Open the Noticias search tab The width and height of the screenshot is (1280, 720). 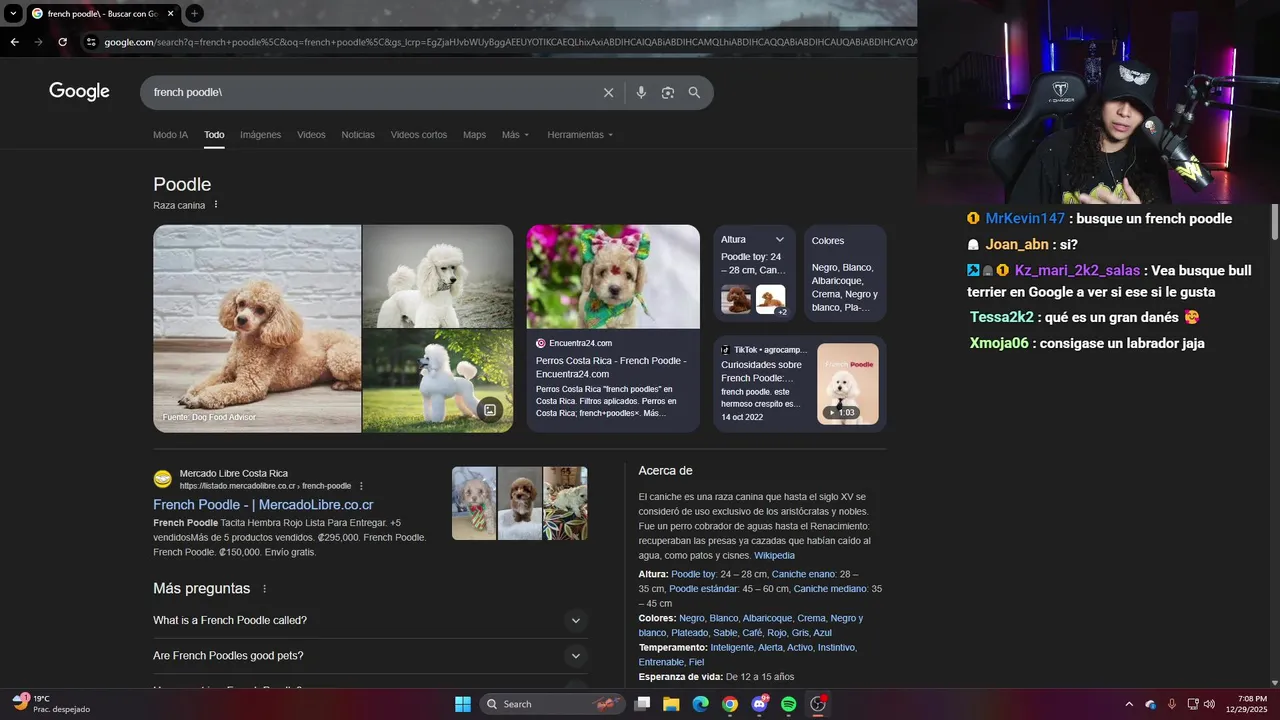[x=358, y=135]
